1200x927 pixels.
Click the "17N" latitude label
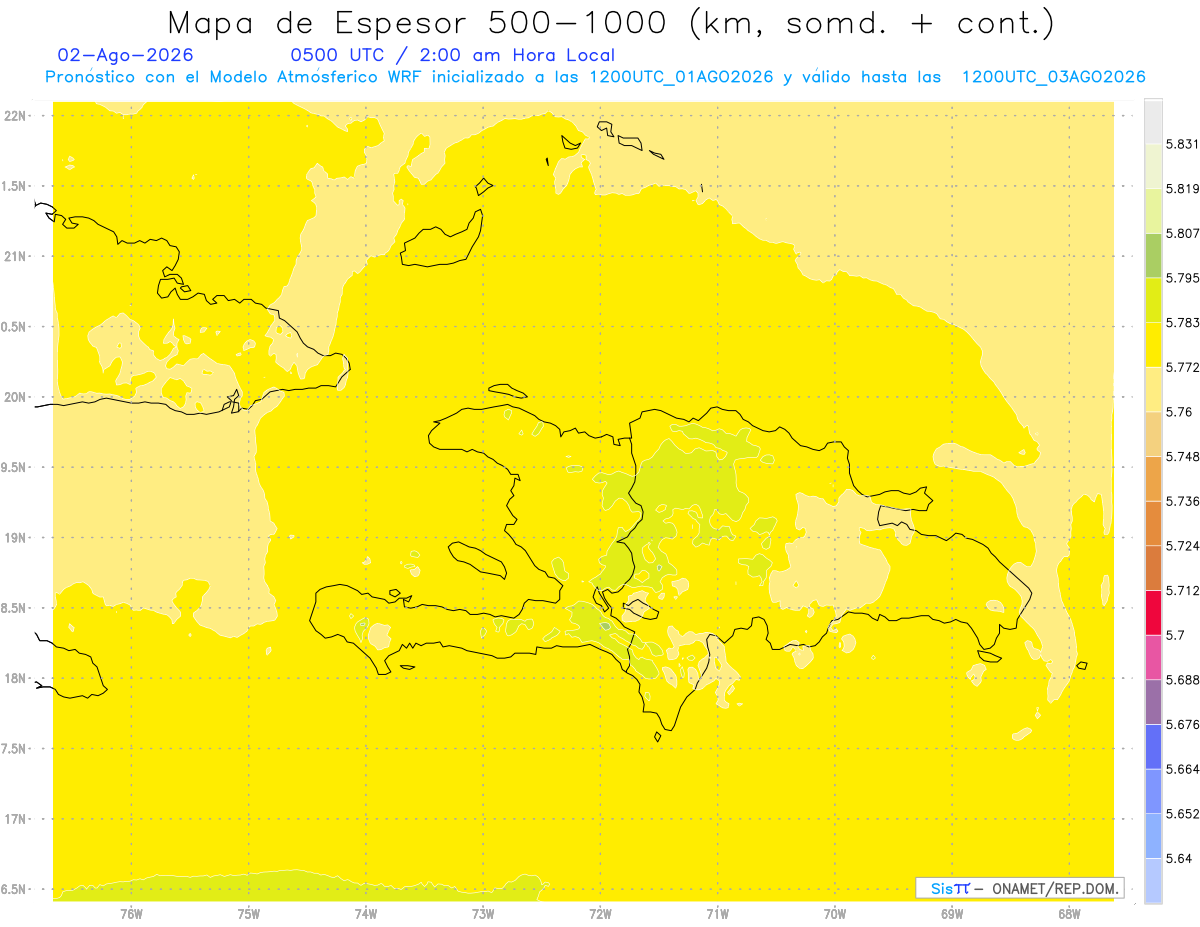point(16,819)
